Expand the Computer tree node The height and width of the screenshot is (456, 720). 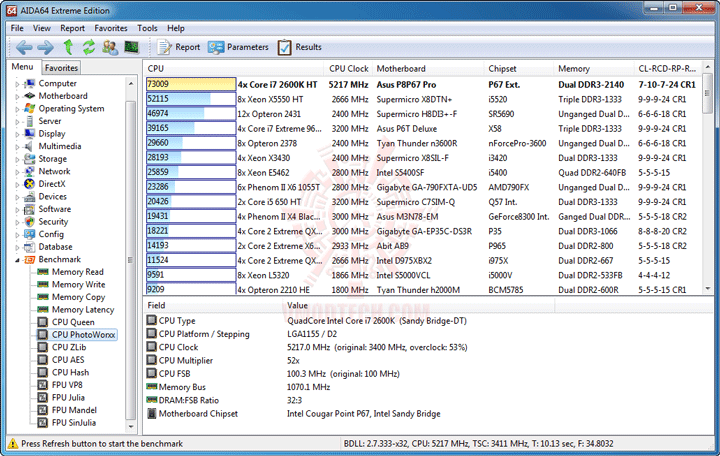point(17,84)
